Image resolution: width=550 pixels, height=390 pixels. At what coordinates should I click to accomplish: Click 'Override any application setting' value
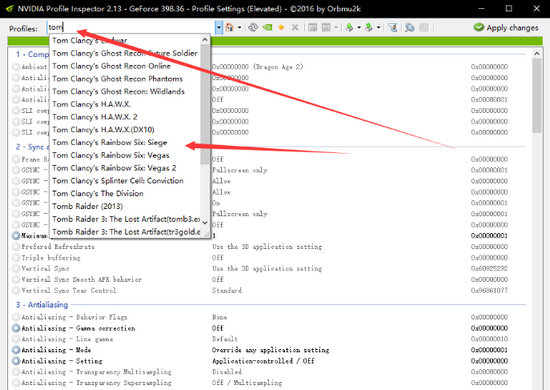click(x=270, y=350)
